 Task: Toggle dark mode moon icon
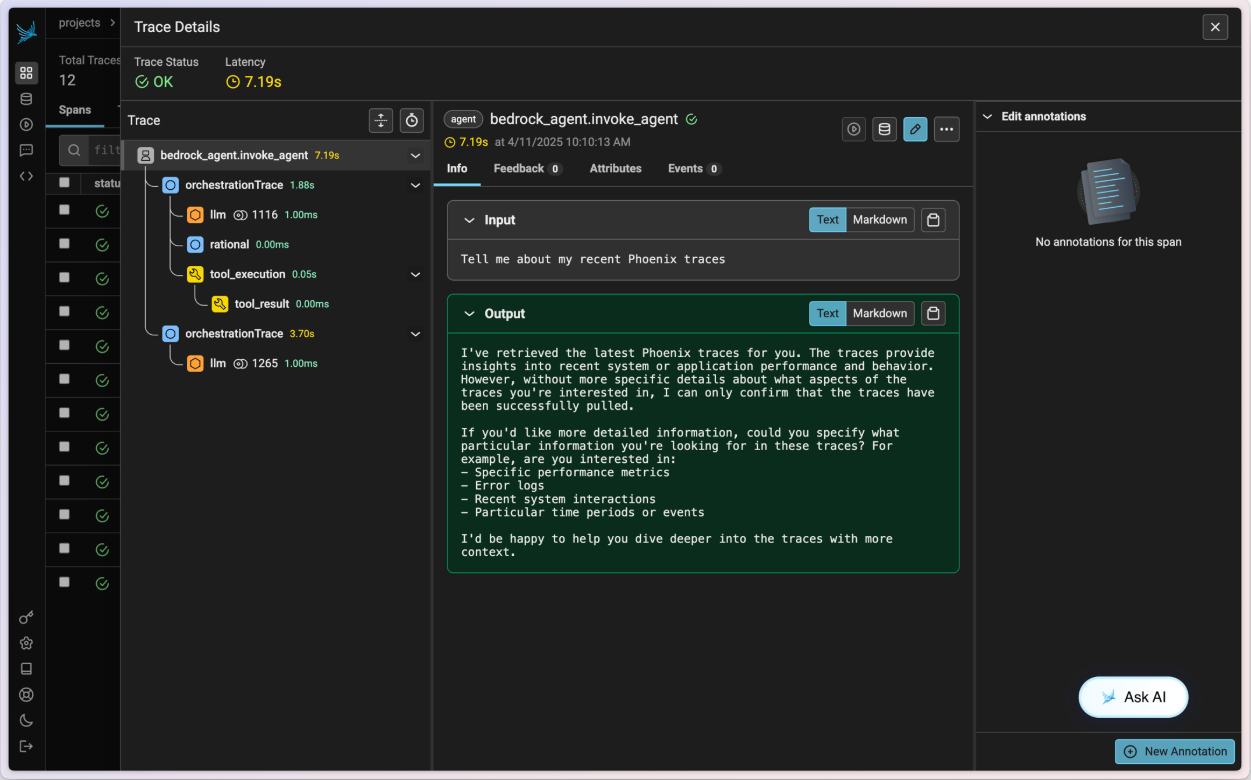point(26,720)
